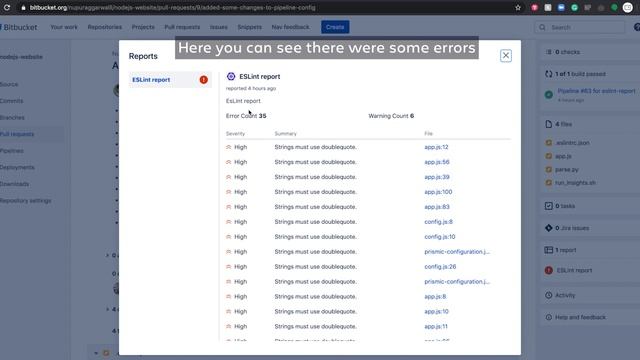Open the run_insights.sh changed file
Image resolution: width=640 pixels, height=360 pixels.
tap(575, 183)
